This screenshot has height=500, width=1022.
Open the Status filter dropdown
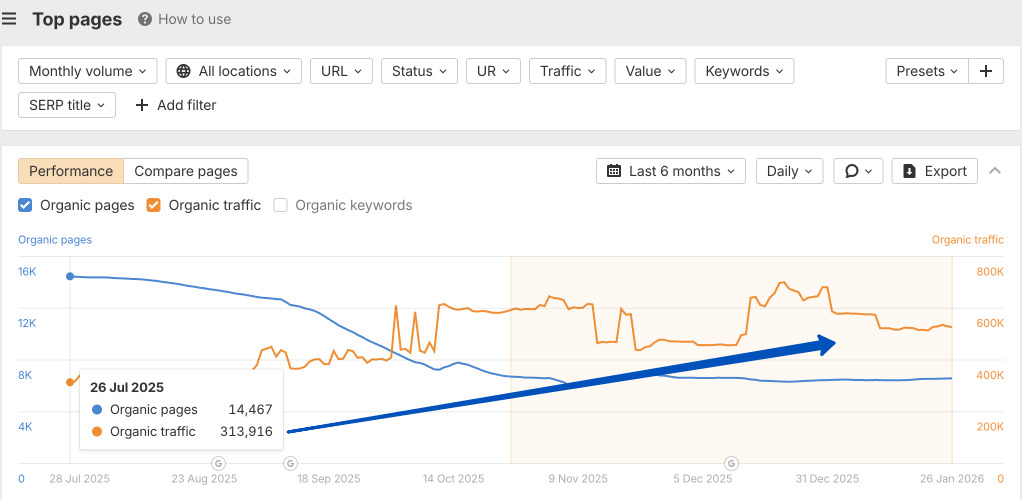coord(419,71)
